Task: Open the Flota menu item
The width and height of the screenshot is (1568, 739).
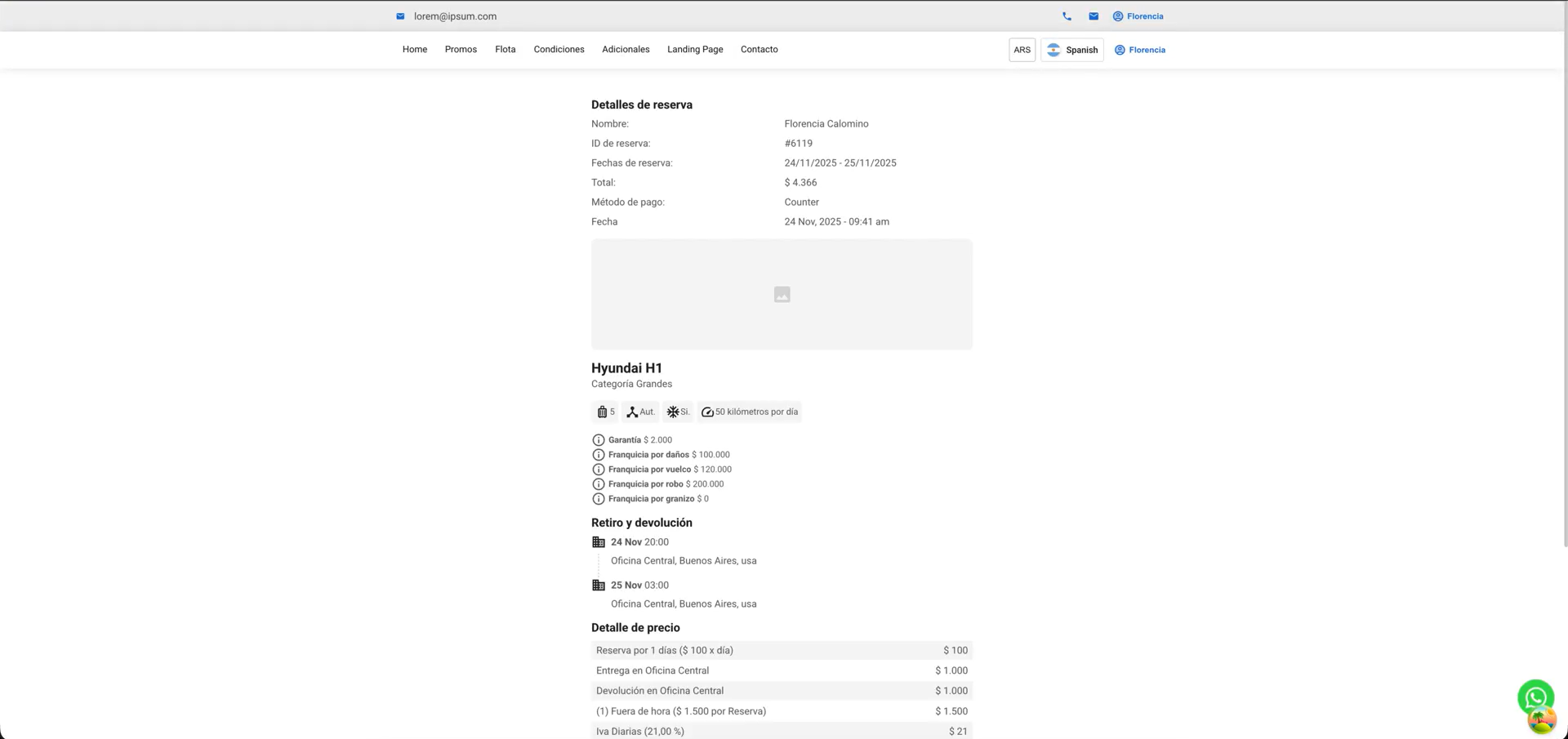Action: tap(505, 50)
